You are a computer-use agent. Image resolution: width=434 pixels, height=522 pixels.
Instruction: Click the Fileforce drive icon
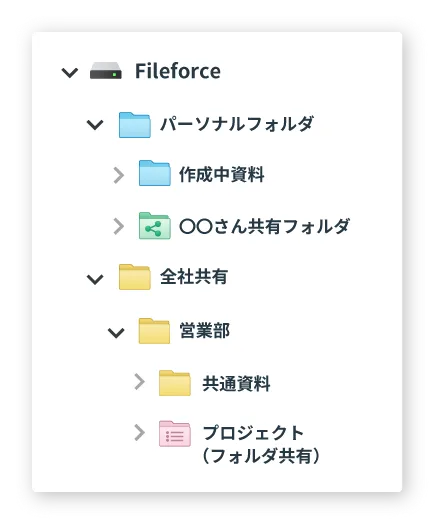click(x=106, y=71)
